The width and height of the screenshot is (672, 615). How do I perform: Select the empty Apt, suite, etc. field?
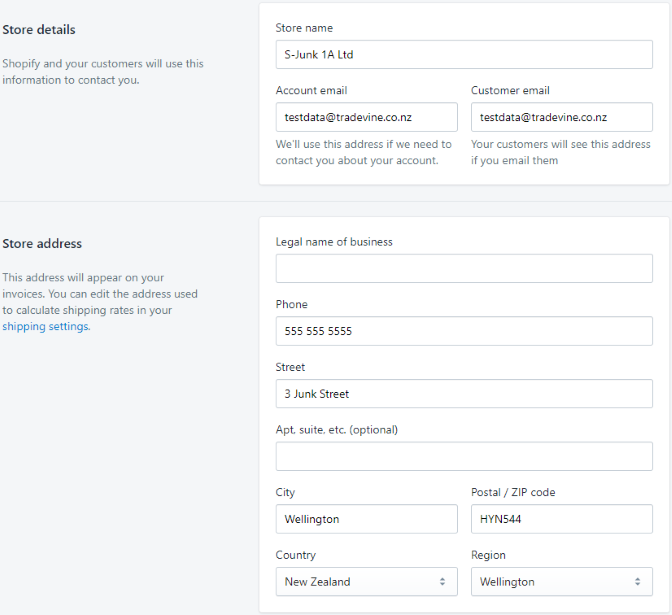pyautogui.click(x=464, y=456)
